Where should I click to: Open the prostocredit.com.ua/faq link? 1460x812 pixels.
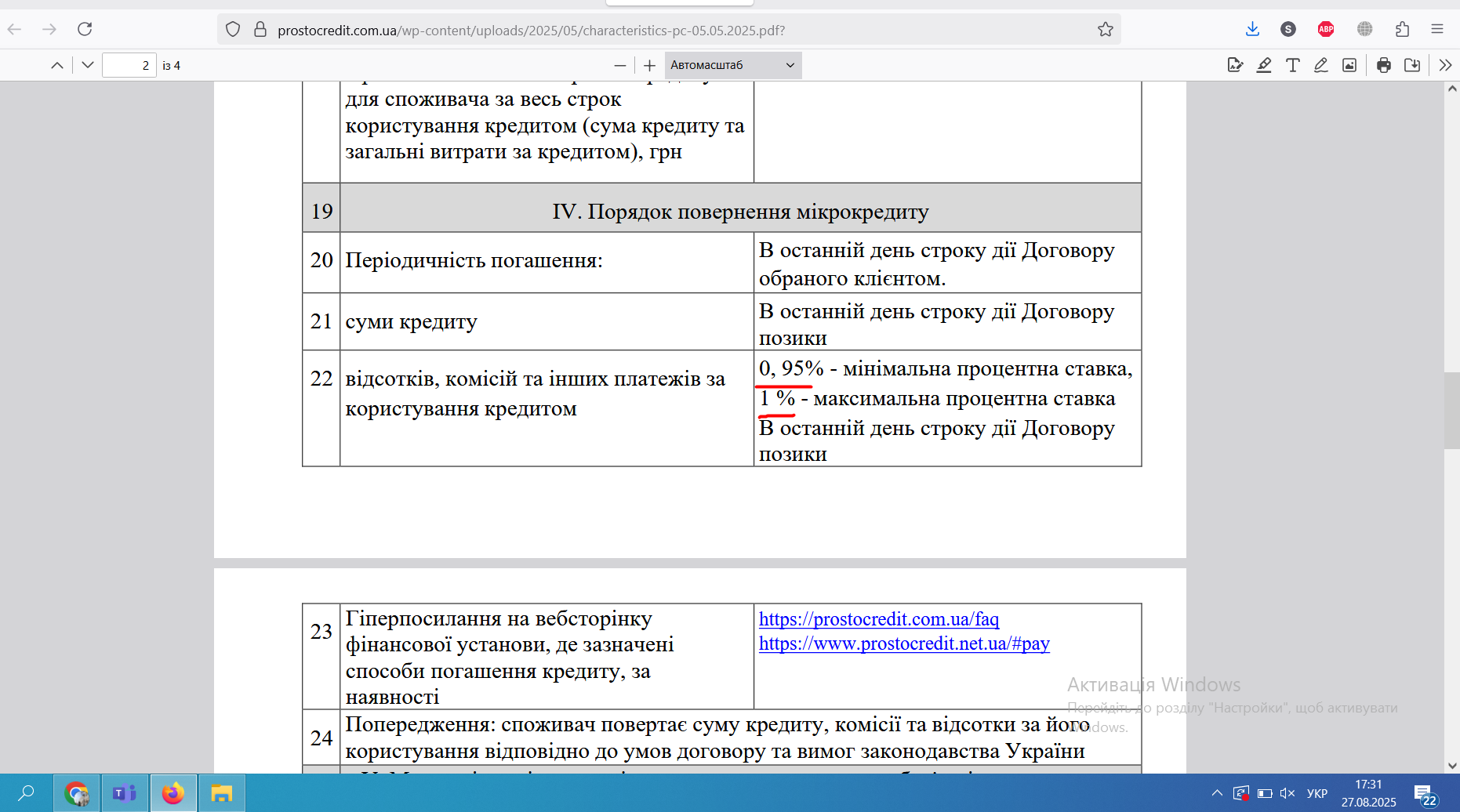coord(879,619)
